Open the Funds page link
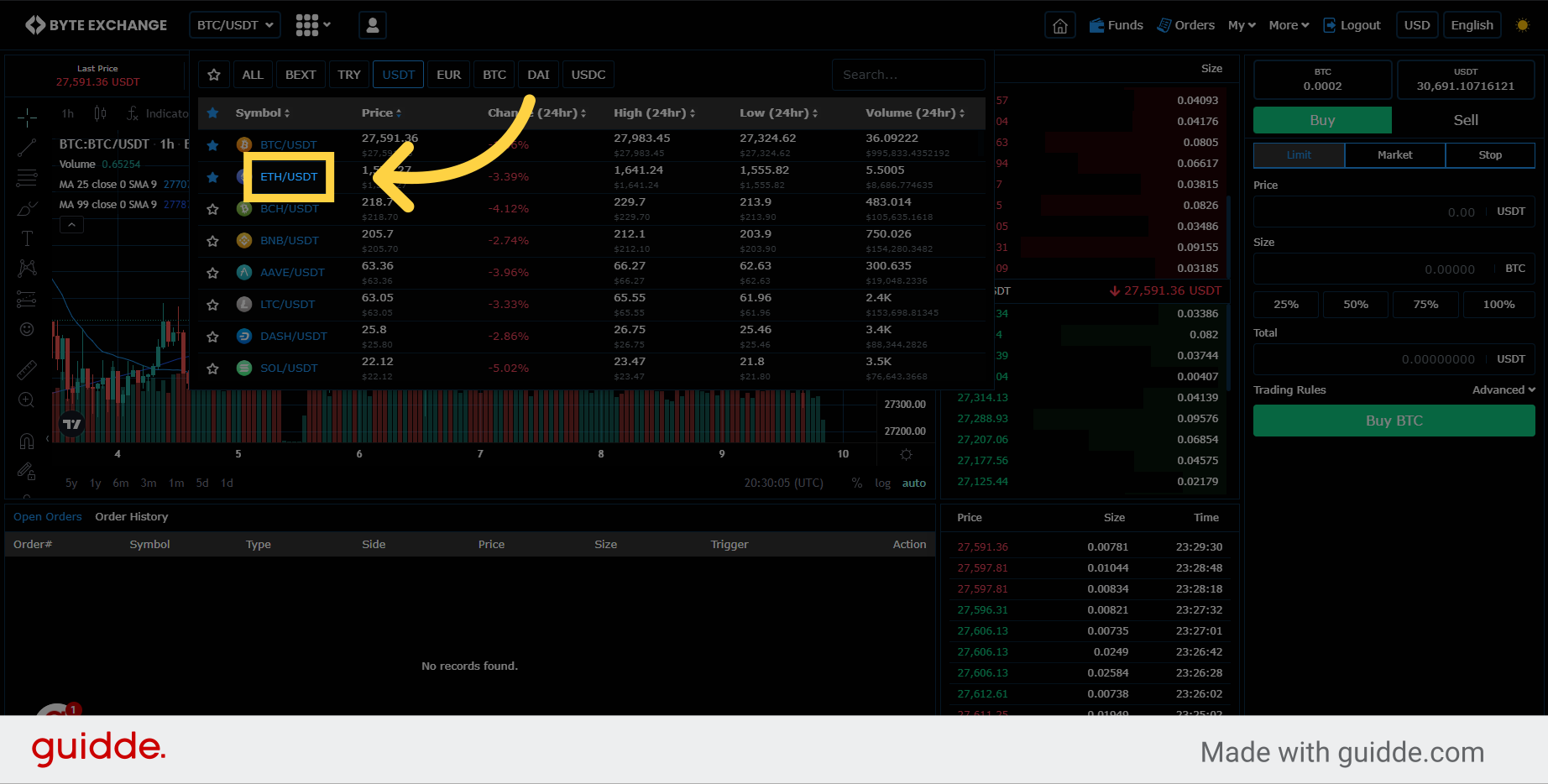 tap(1116, 25)
